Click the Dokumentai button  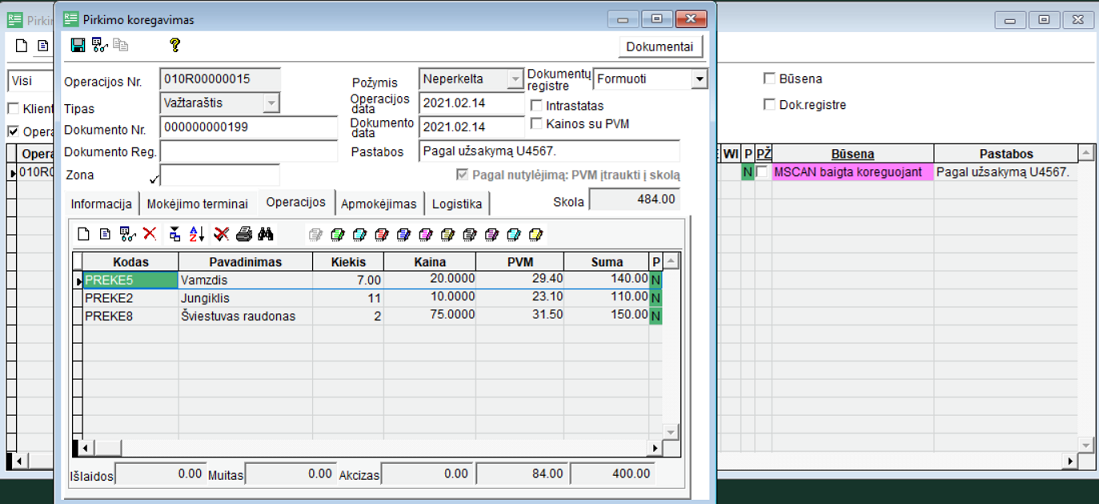[660, 47]
